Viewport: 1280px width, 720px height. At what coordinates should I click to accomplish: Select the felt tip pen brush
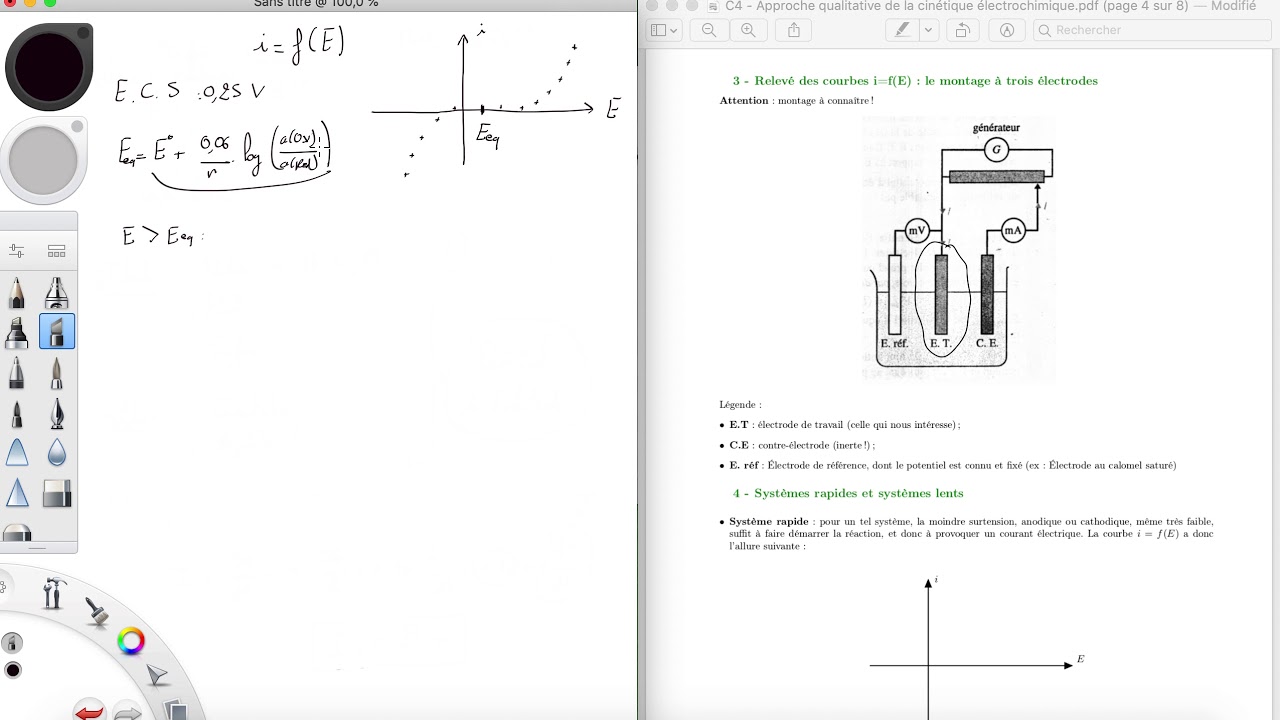tap(17, 413)
